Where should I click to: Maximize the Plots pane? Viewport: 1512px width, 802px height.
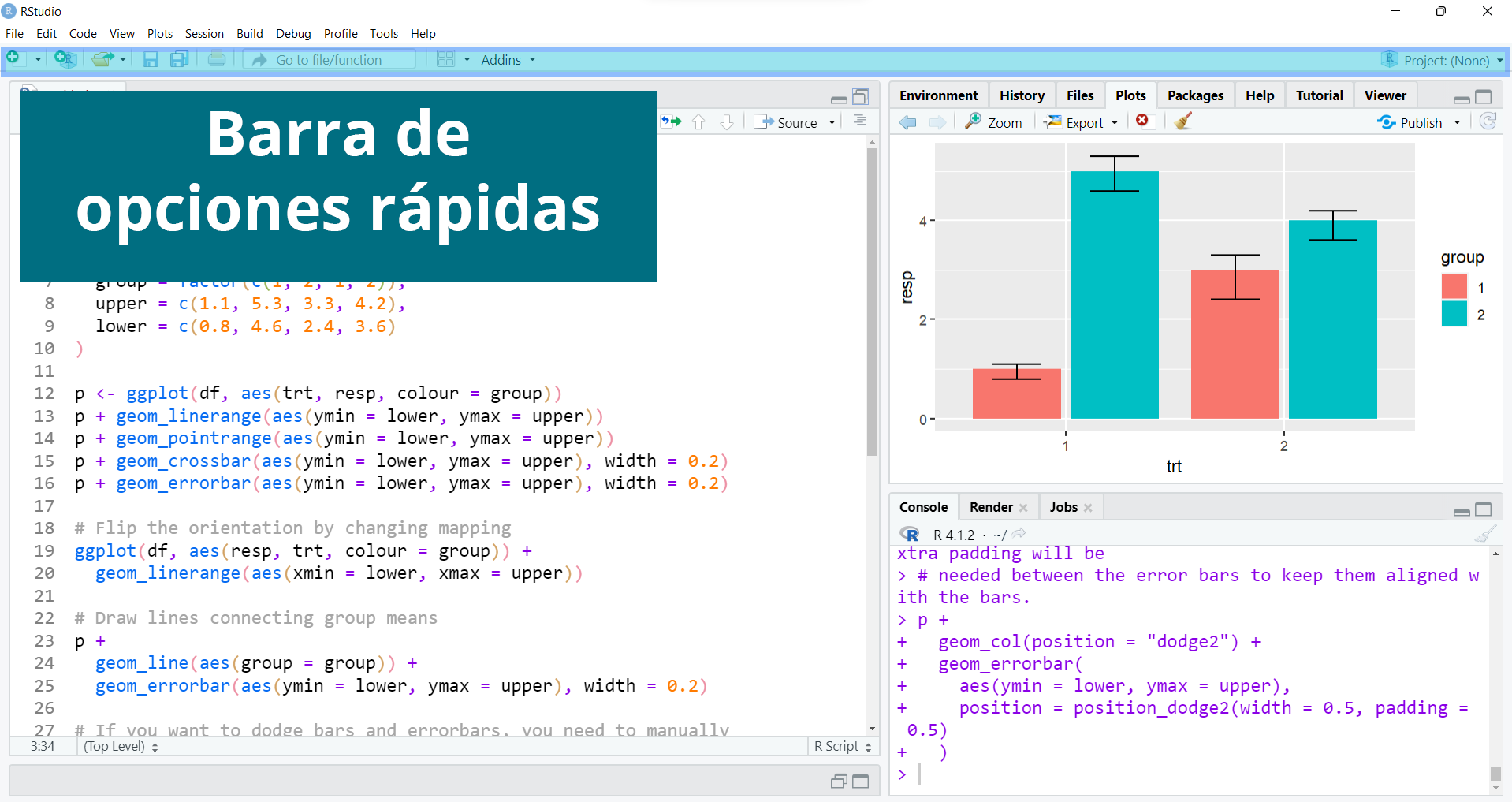pos(1484,96)
